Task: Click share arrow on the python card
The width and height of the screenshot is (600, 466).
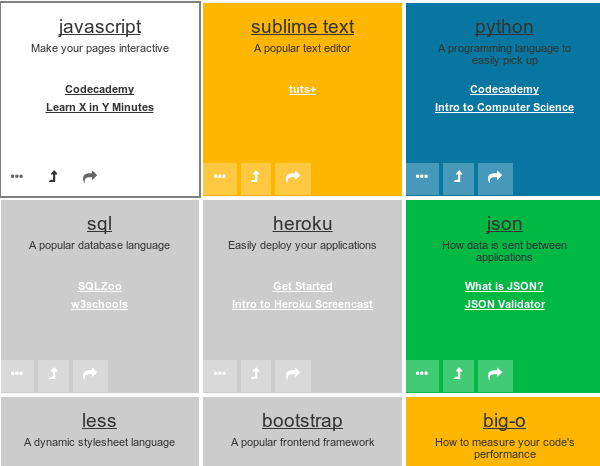Action: [x=495, y=176]
